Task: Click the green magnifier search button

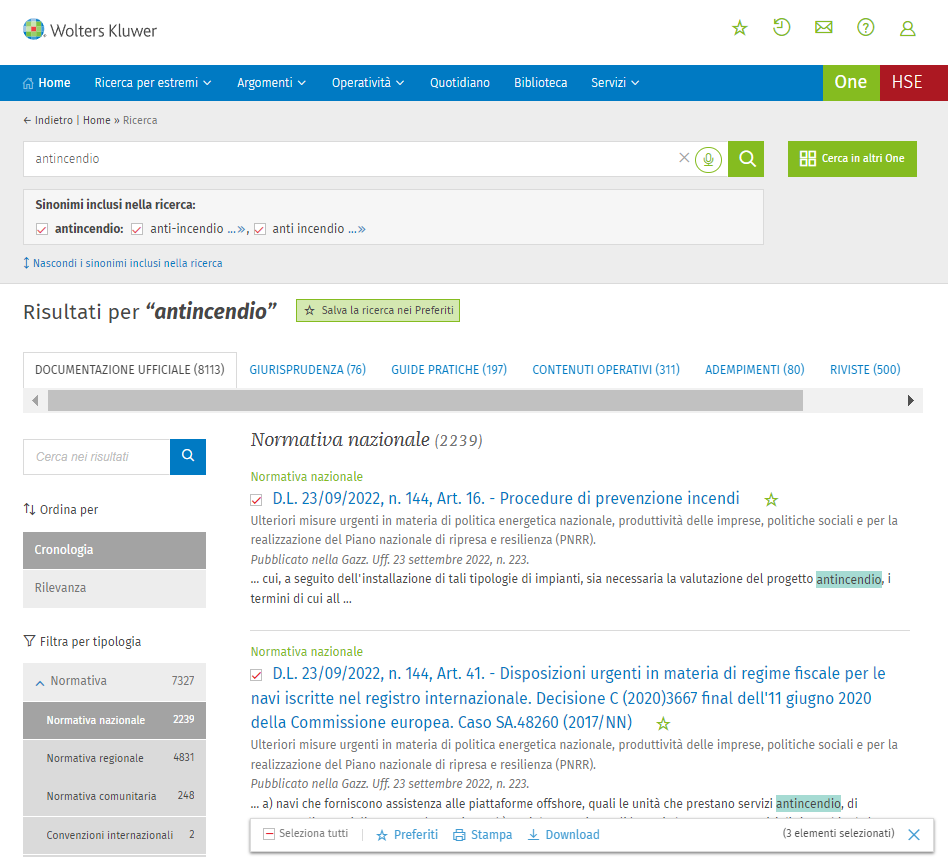Action: pos(746,159)
